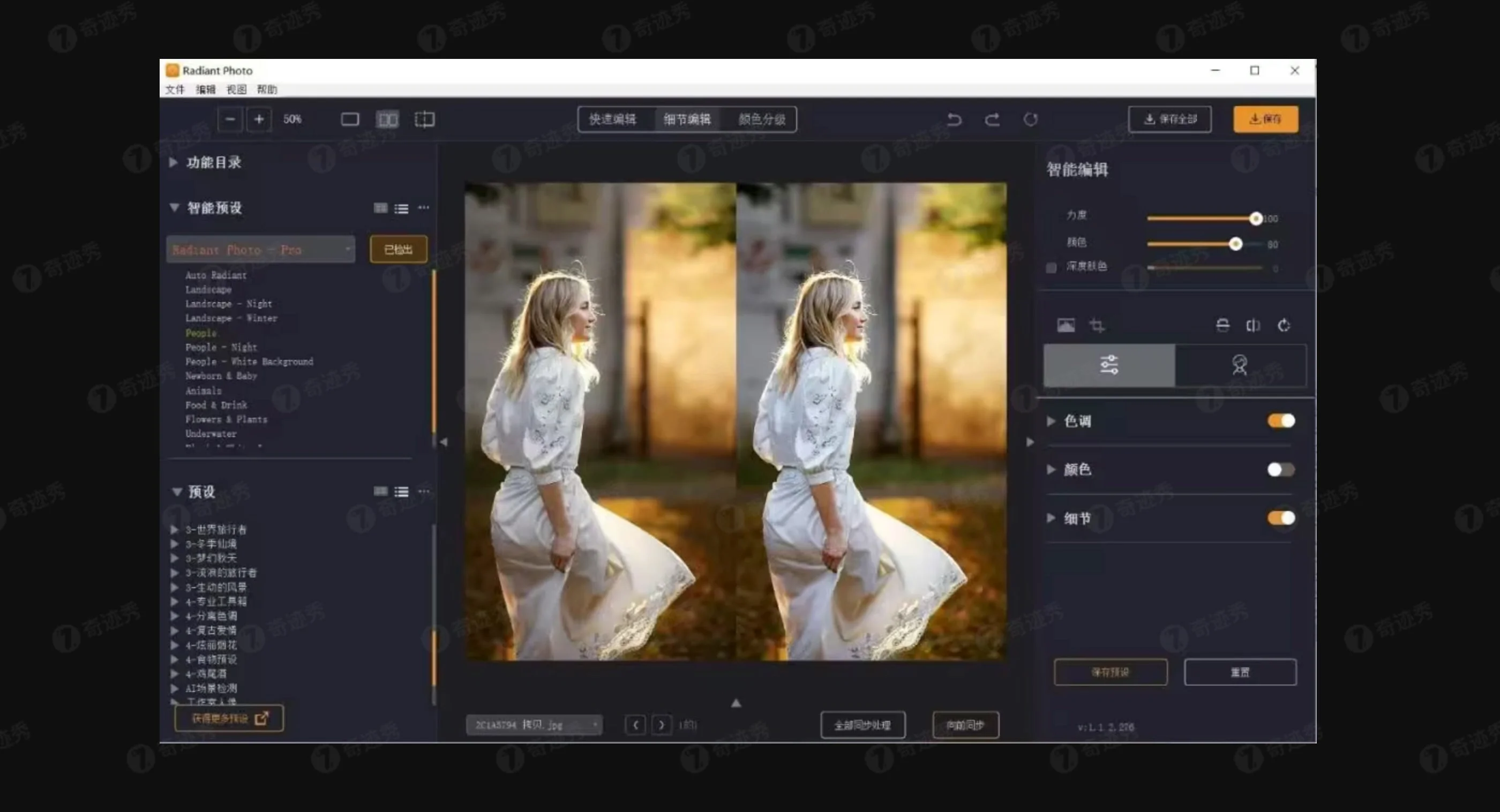Switch to single image view mode
The width and height of the screenshot is (1500, 812).
(x=350, y=119)
